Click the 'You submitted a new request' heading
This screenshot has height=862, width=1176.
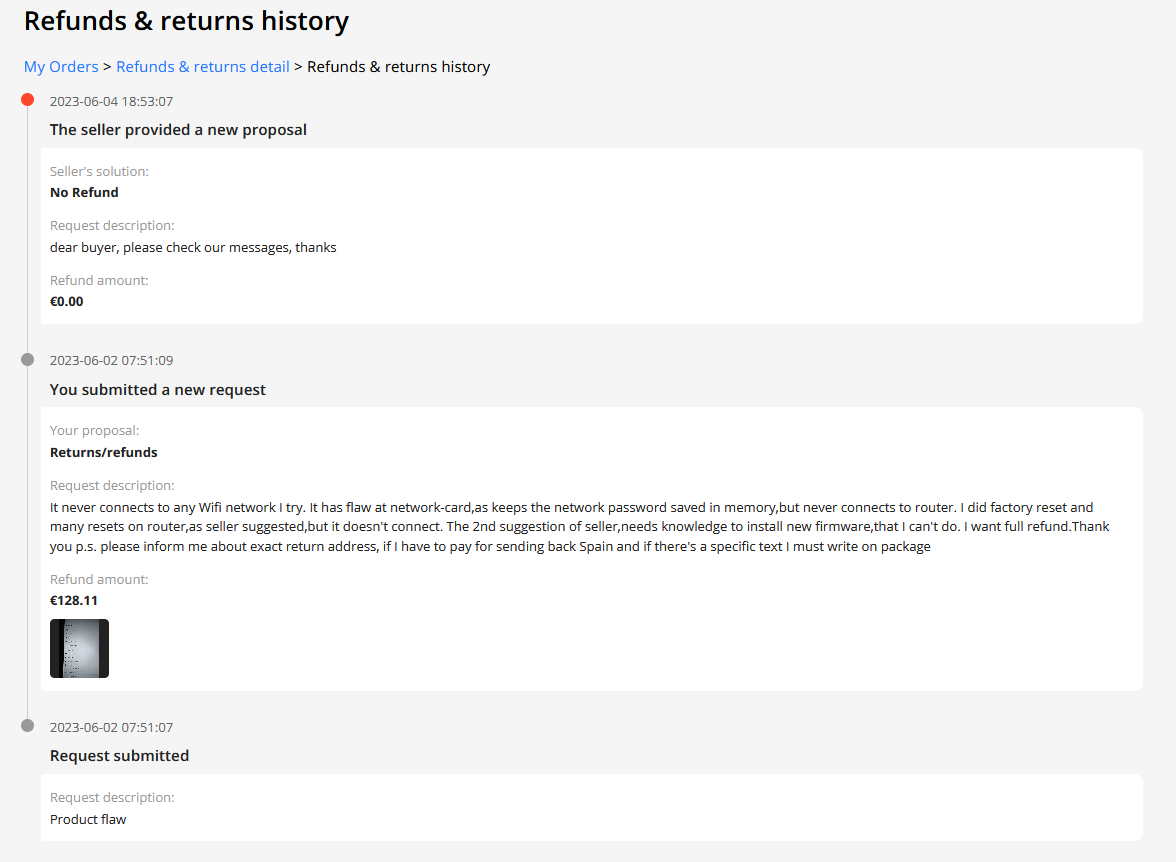coord(158,389)
